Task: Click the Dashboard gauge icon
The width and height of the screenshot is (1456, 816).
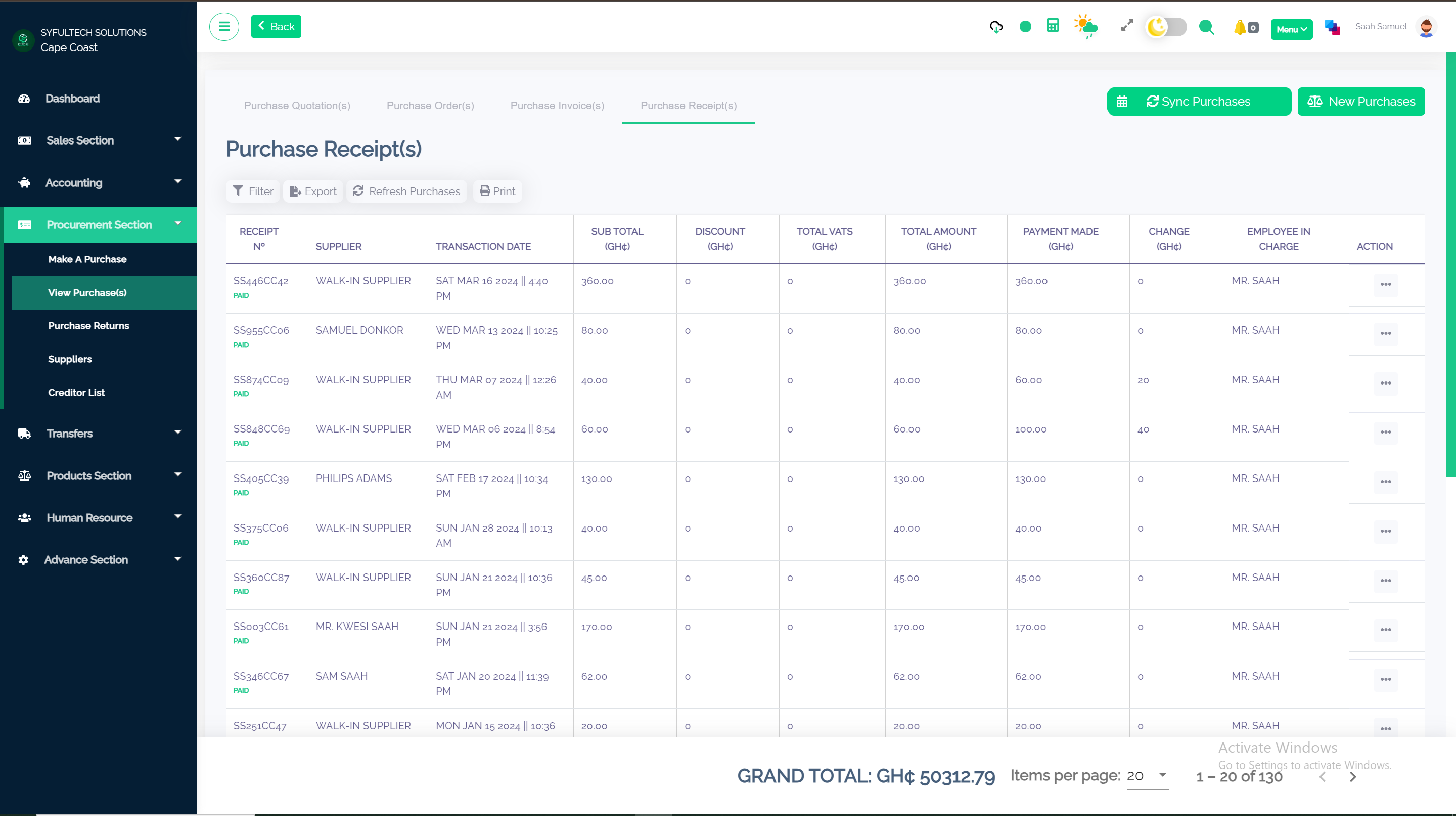Action: tap(24, 99)
